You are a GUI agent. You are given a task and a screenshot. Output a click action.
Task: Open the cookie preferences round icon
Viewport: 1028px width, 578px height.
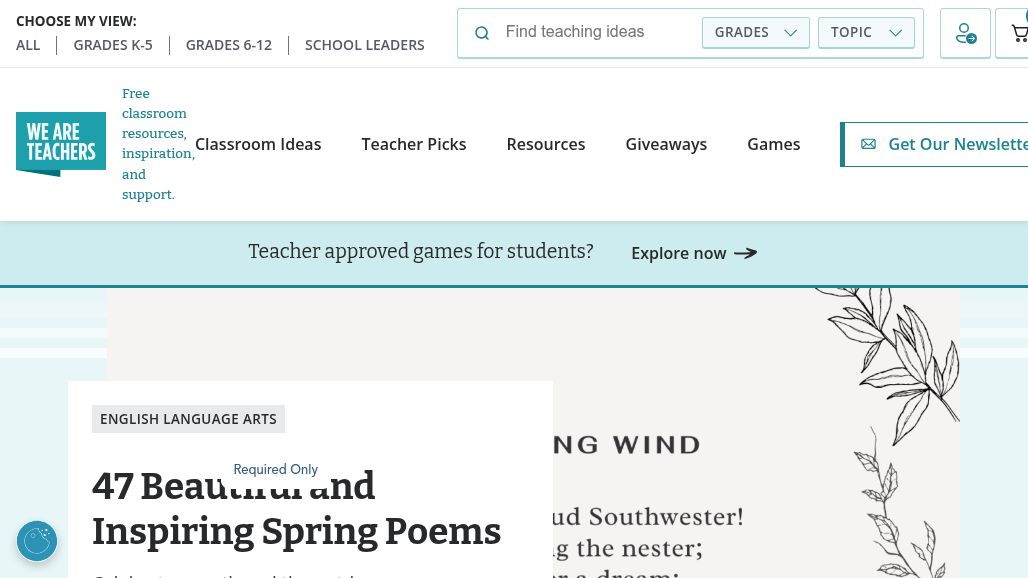coord(37,541)
